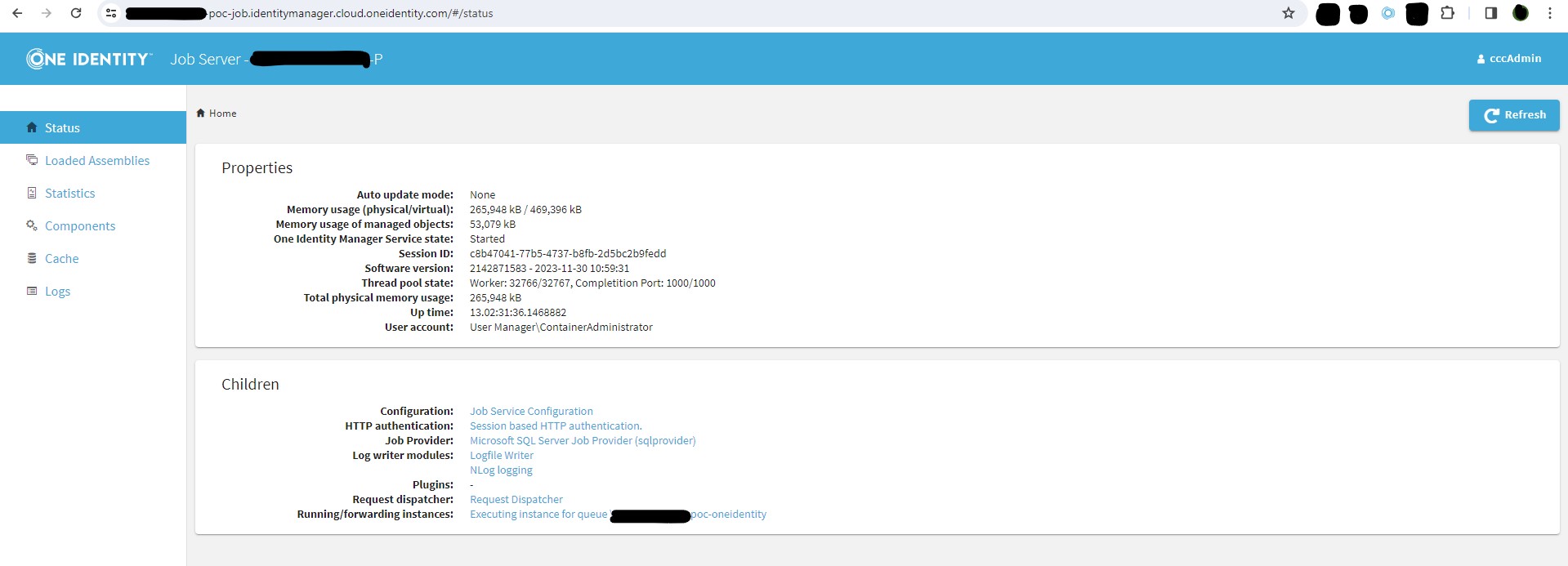Open the cccAdmin user menu
The height and width of the screenshot is (566, 1568).
(1509, 59)
